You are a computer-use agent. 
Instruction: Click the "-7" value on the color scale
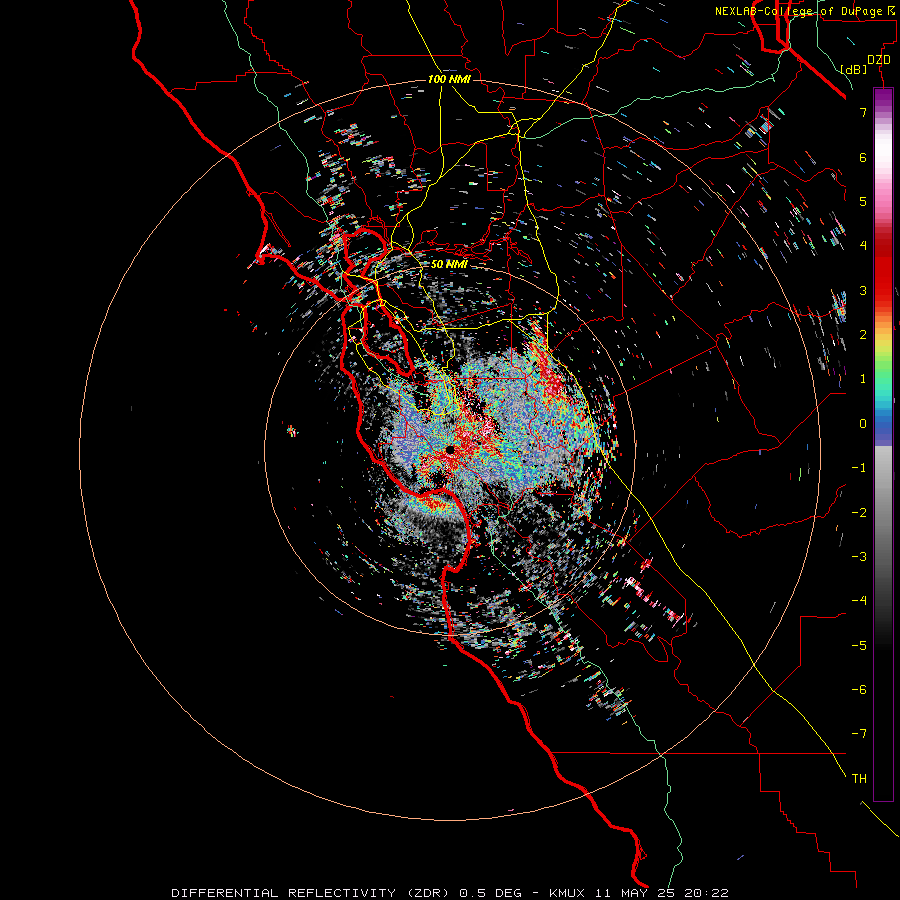pyautogui.click(x=859, y=734)
